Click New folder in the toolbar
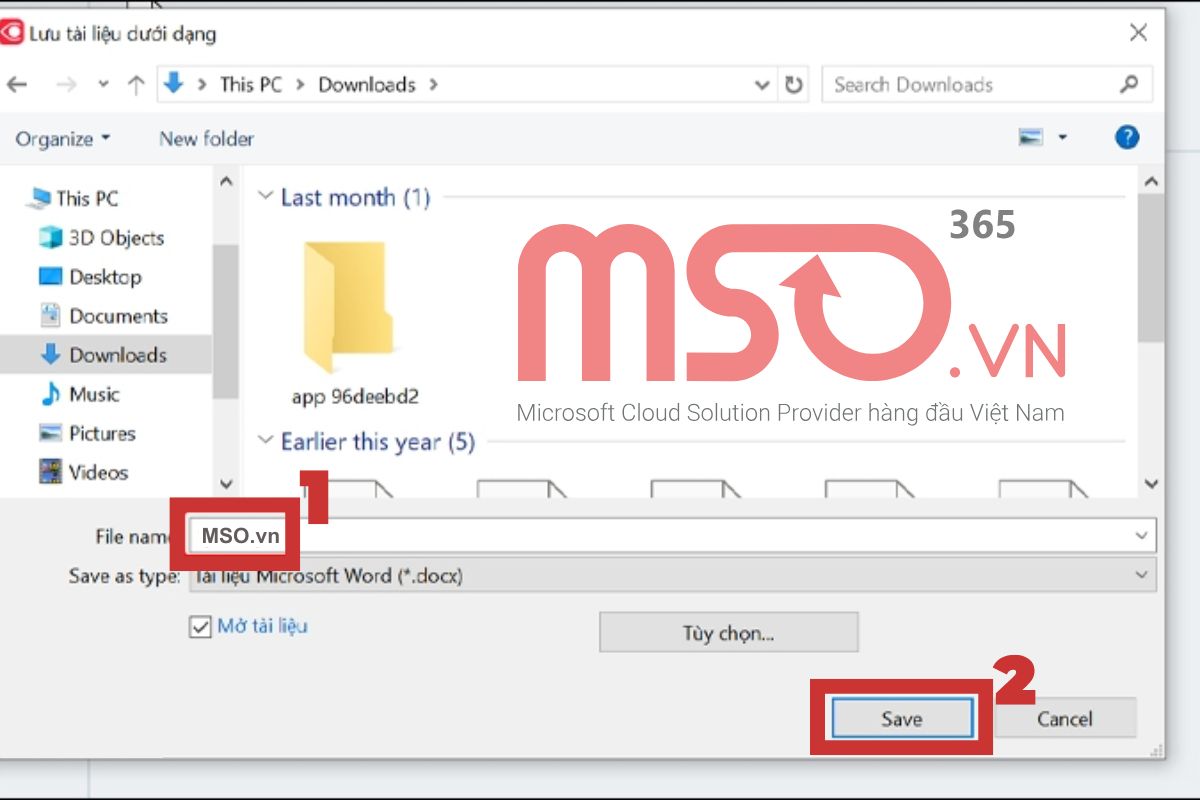Screen dimensions: 1200x800 (206, 139)
